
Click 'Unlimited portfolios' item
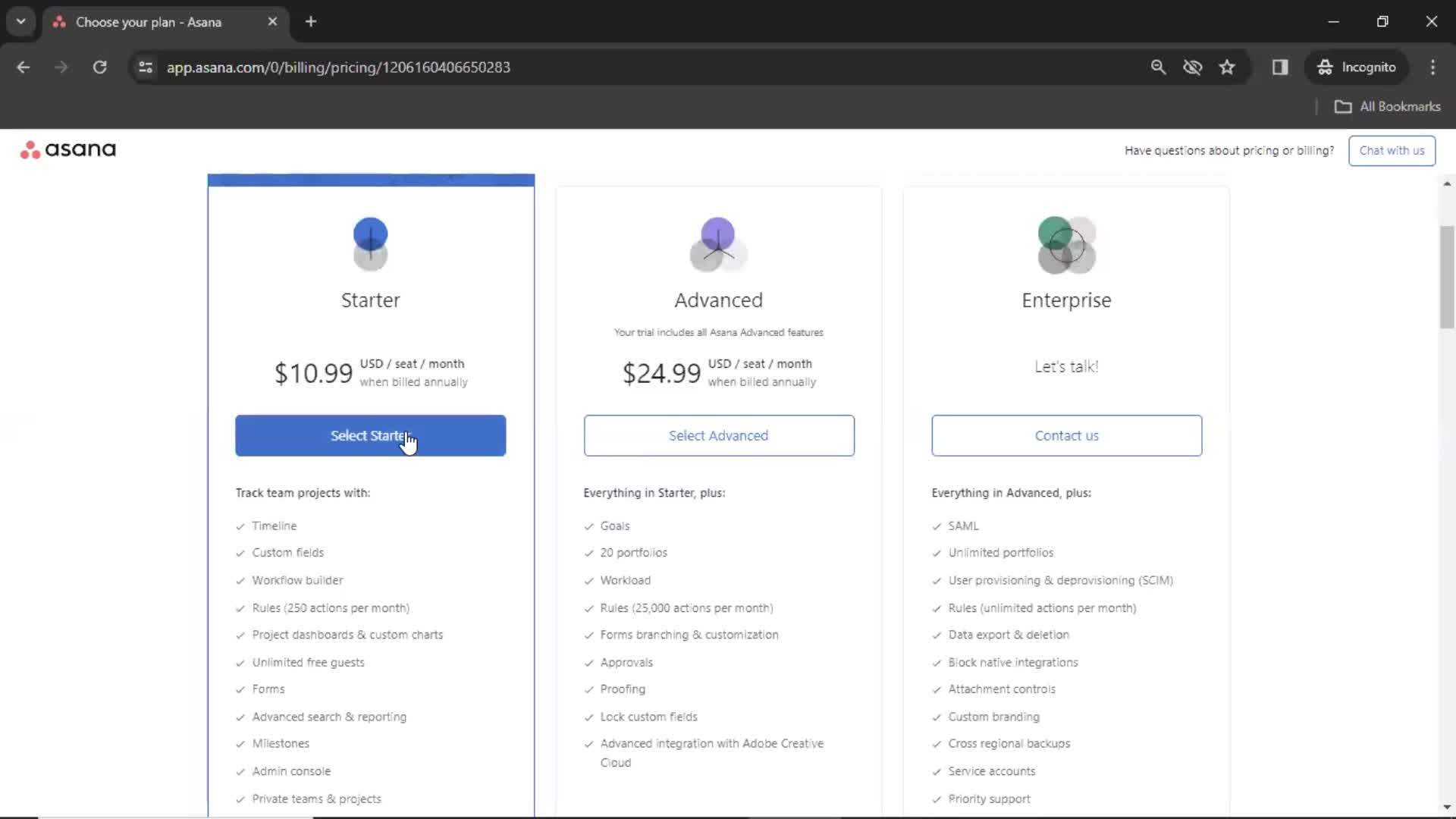pos(1000,553)
